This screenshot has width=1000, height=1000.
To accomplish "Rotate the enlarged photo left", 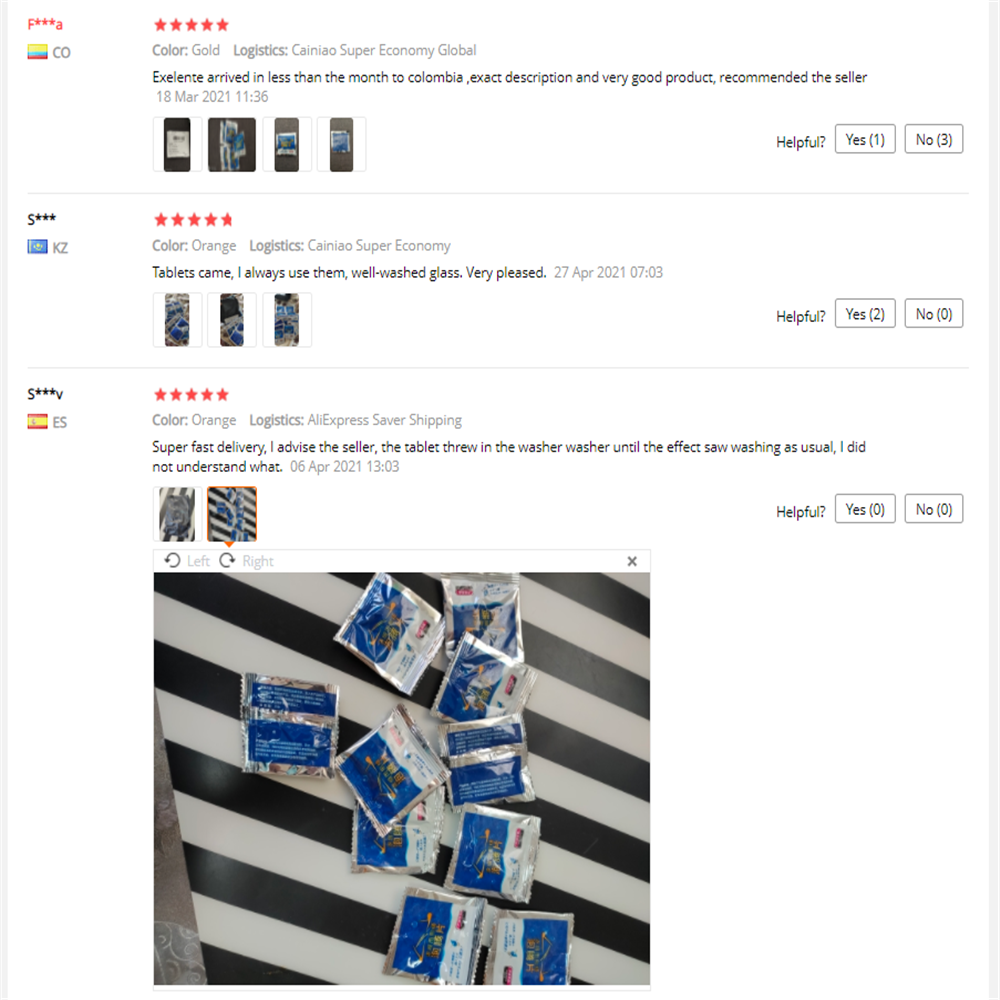I will [187, 561].
